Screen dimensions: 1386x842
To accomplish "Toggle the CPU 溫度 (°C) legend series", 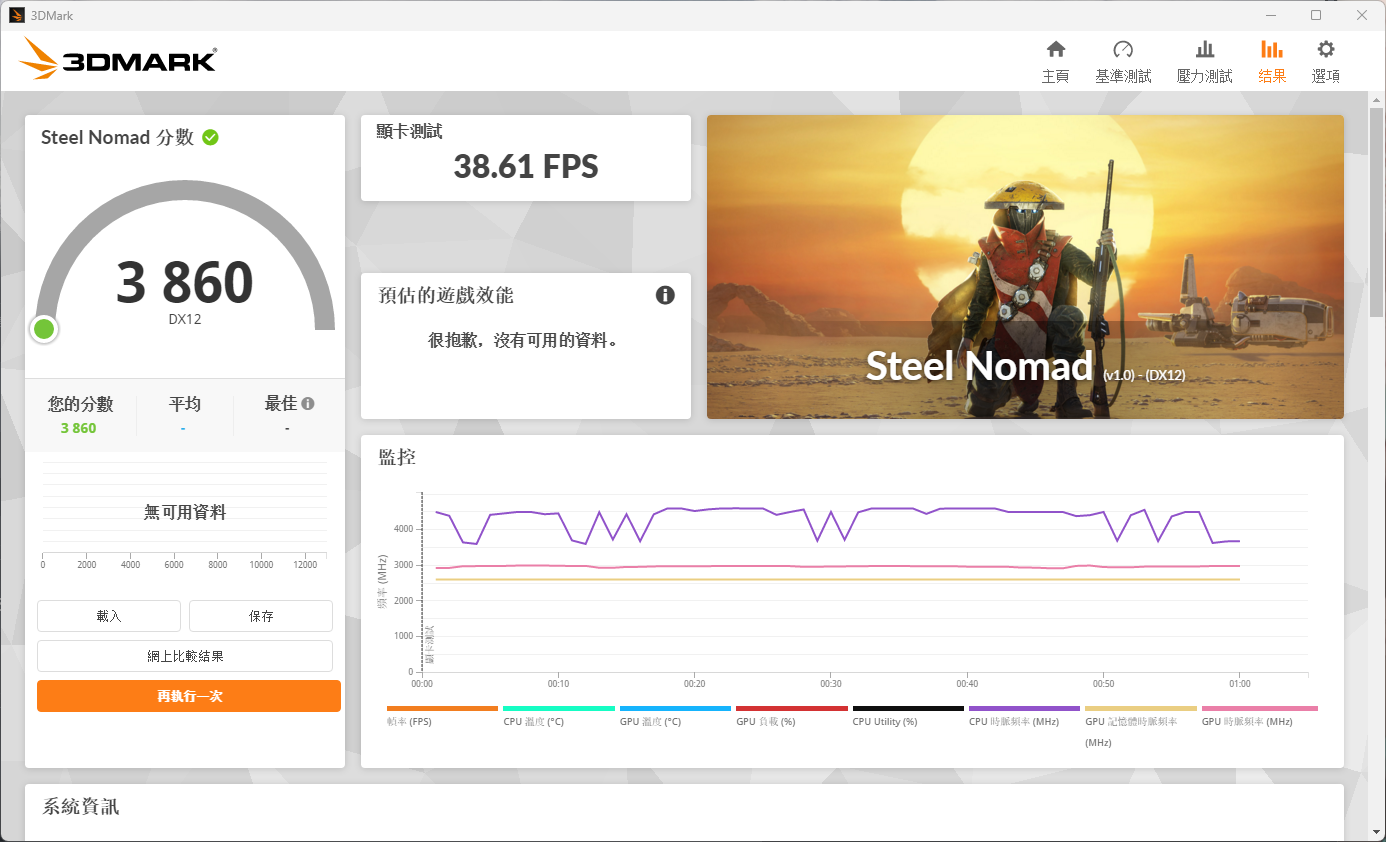I will click(x=558, y=716).
